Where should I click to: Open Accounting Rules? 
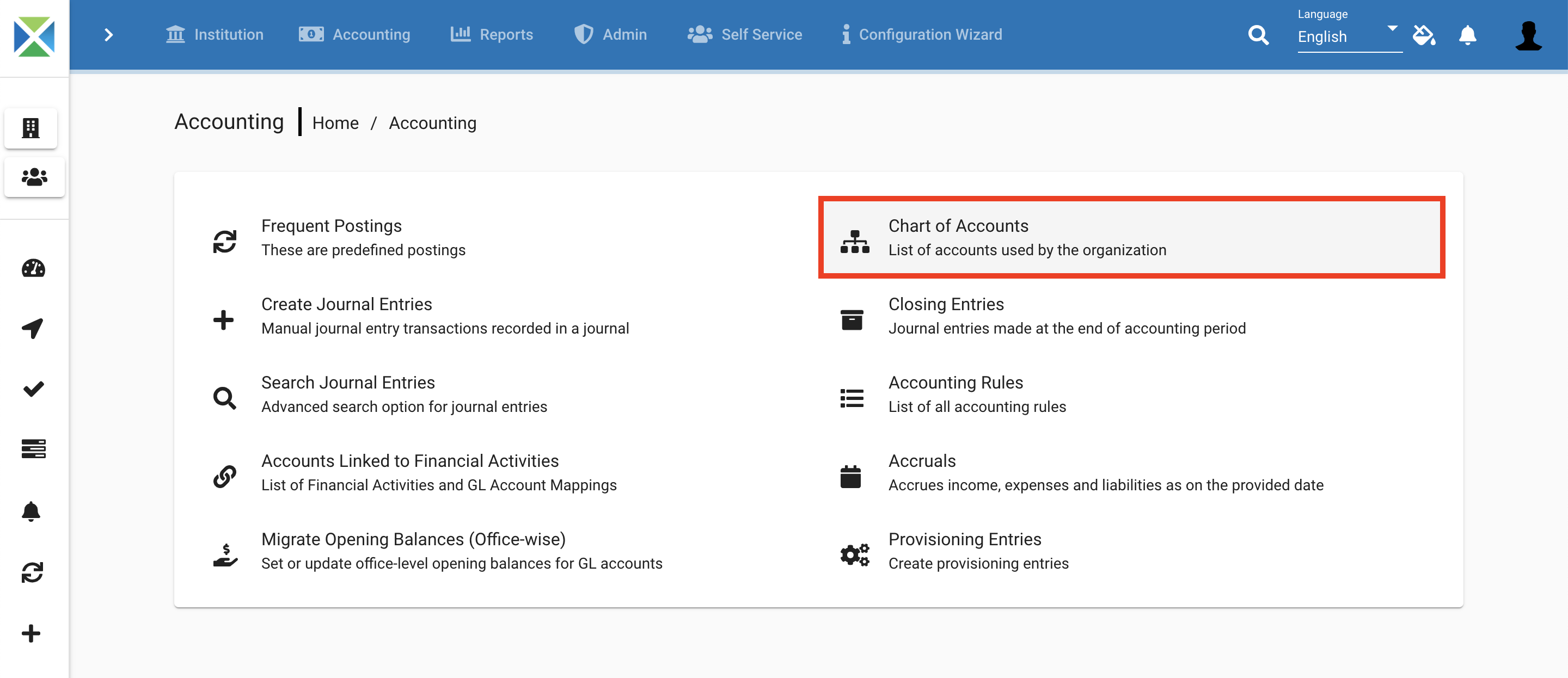pos(1132,395)
